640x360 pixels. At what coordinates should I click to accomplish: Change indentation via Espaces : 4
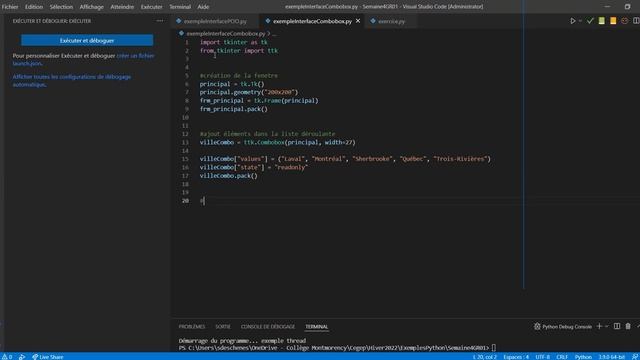[x=516, y=357]
